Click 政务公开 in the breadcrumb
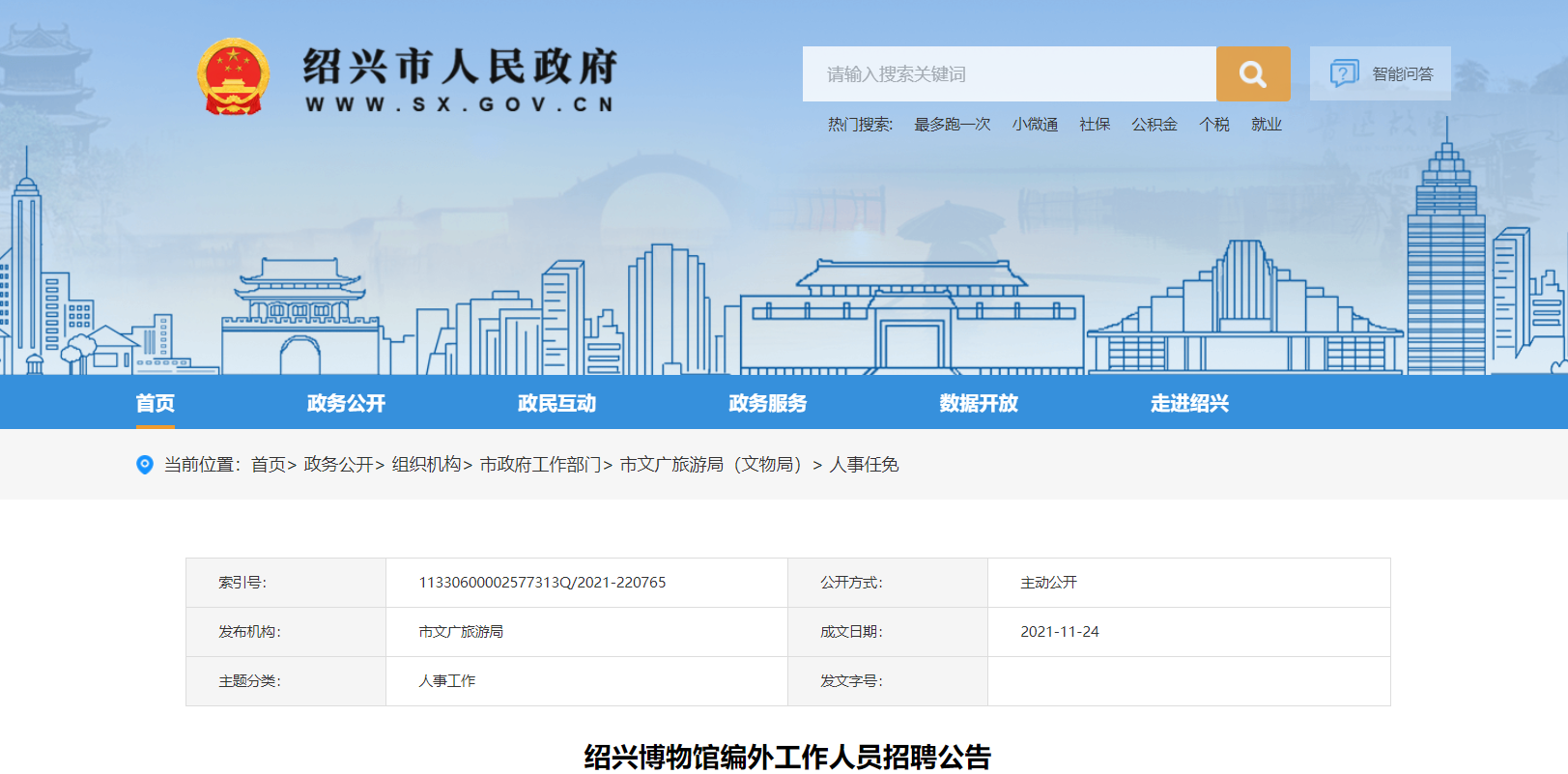 point(338,465)
